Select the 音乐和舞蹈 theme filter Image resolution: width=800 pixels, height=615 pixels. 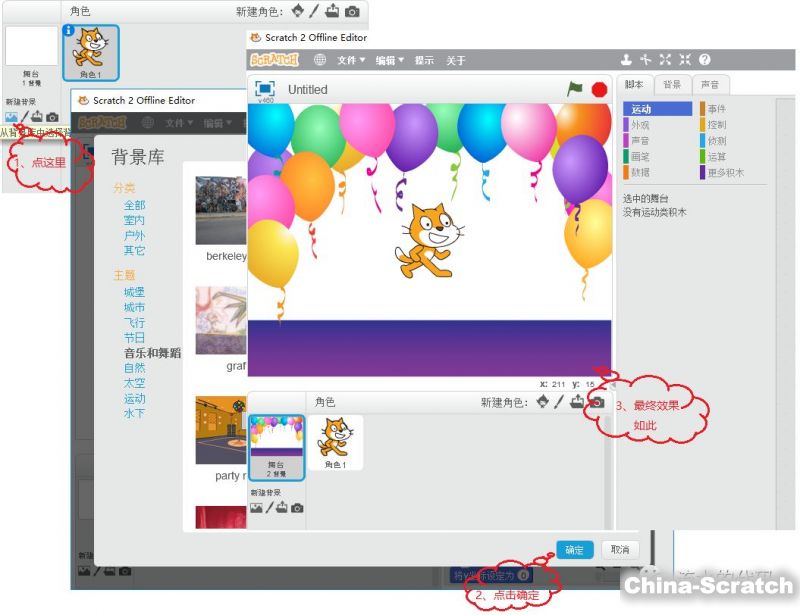click(152, 353)
